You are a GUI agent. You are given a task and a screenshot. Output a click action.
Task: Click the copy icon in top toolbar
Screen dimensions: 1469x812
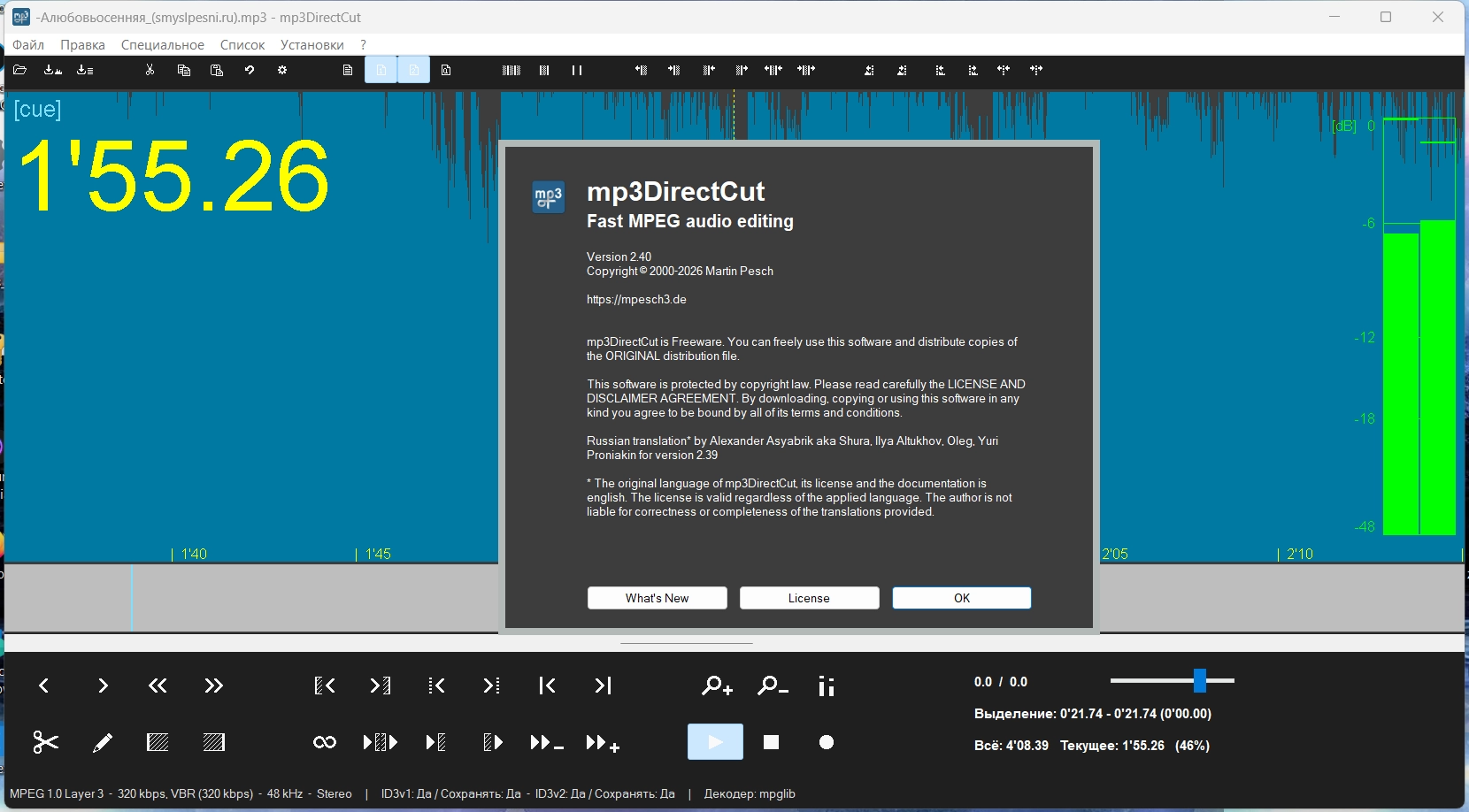[x=184, y=70]
